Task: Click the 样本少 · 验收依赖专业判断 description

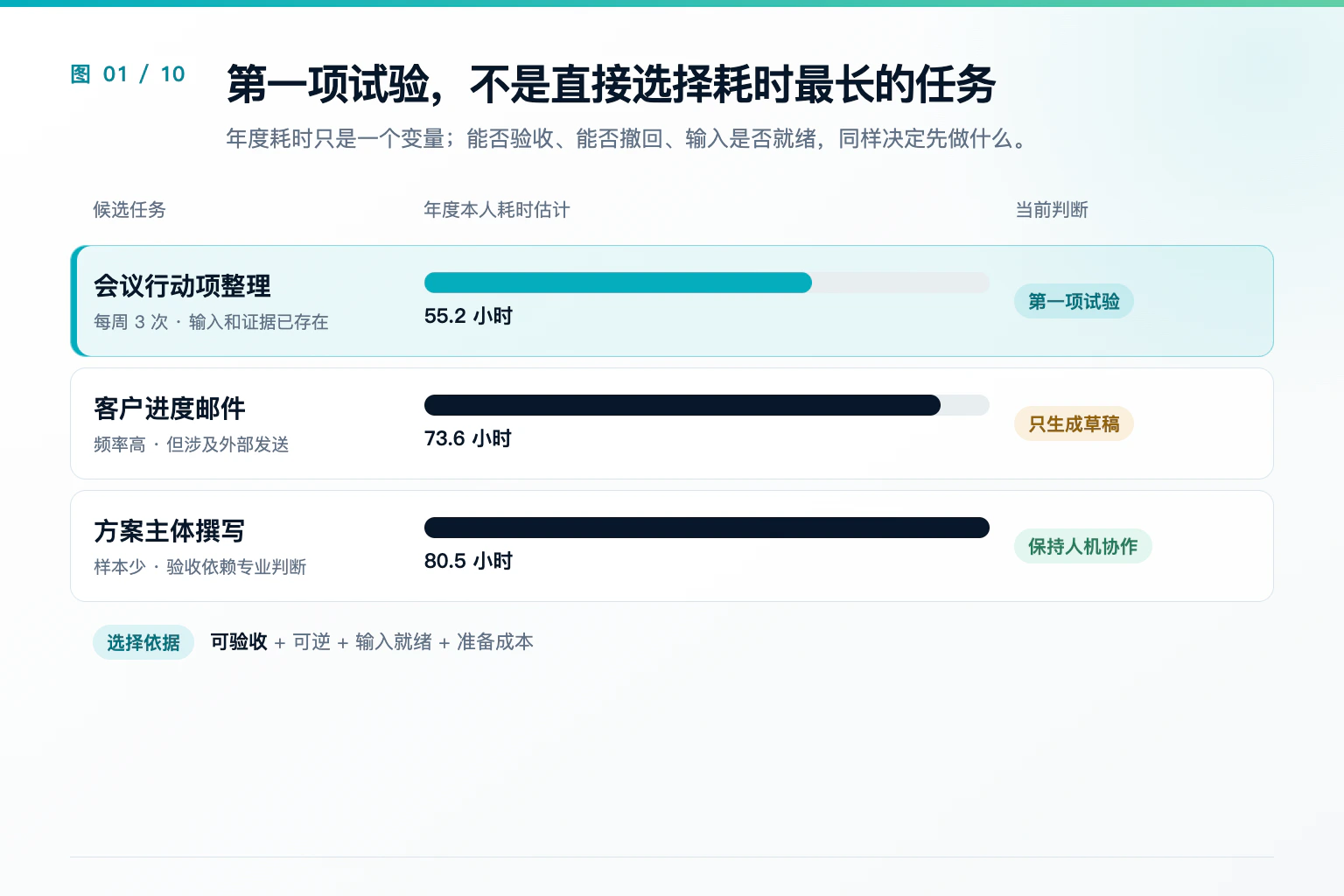Action: [200, 567]
